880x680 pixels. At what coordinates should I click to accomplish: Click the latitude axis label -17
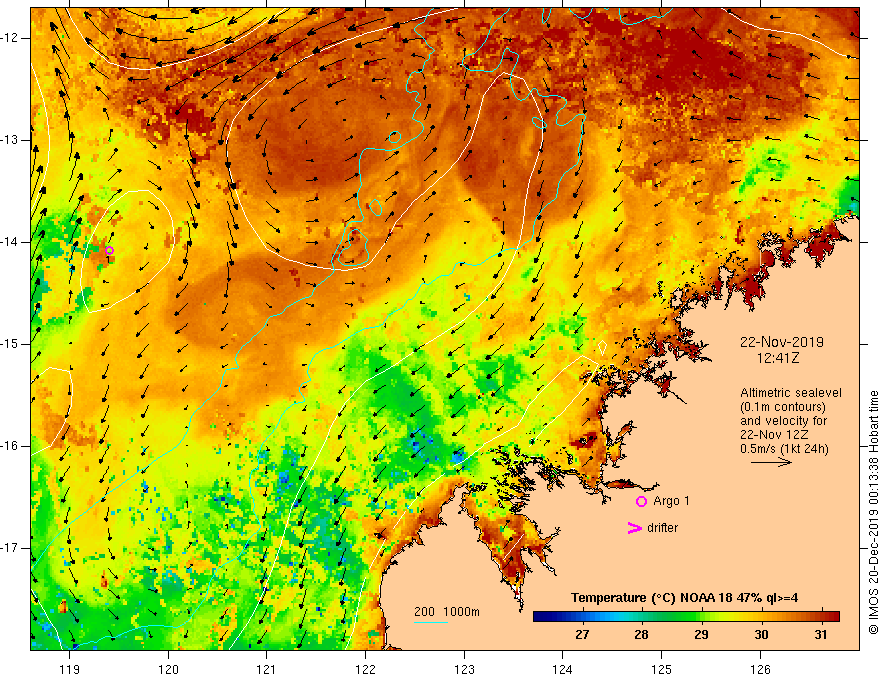pyautogui.click(x=10, y=548)
